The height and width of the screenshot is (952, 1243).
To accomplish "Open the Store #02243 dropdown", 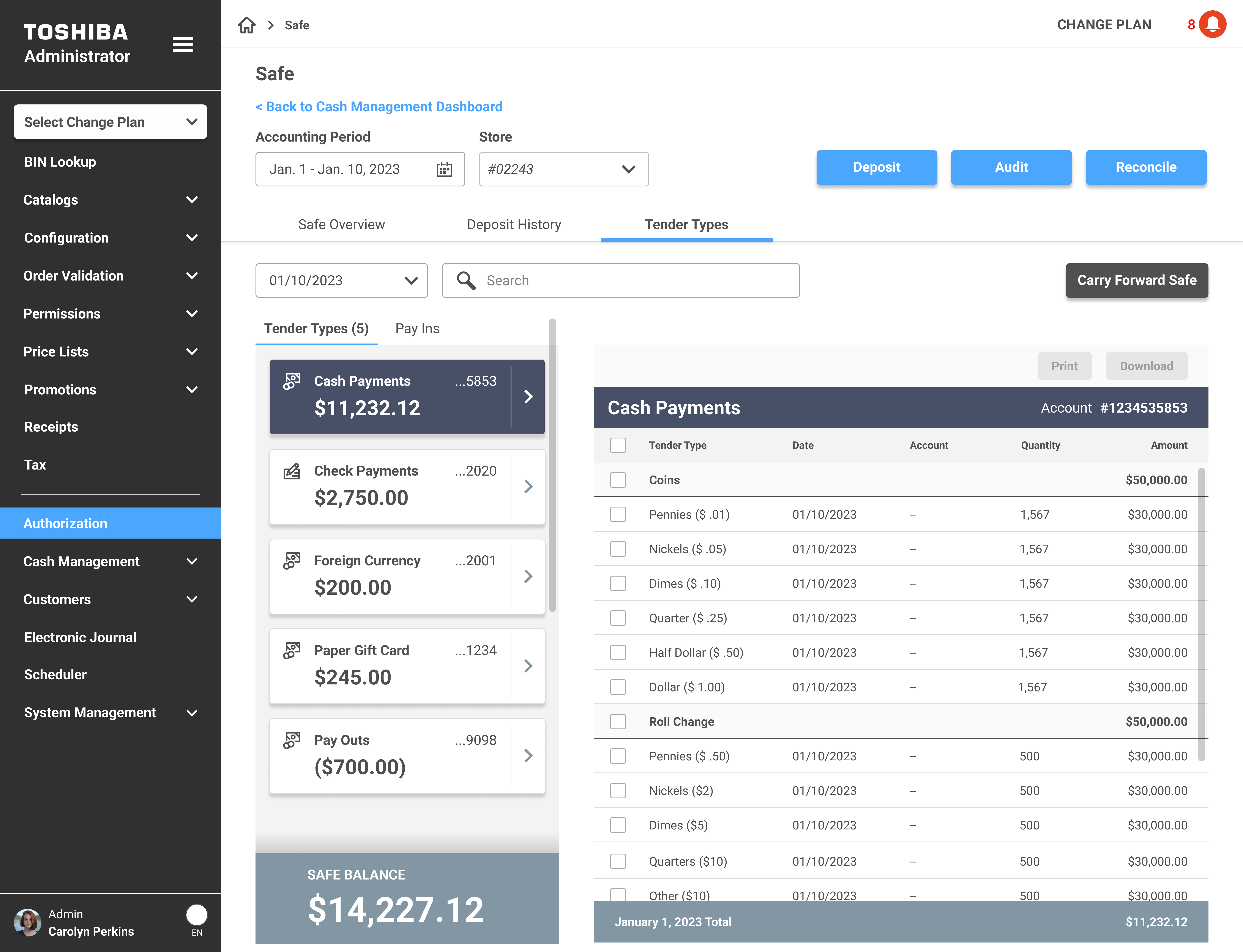I will coord(563,169).
